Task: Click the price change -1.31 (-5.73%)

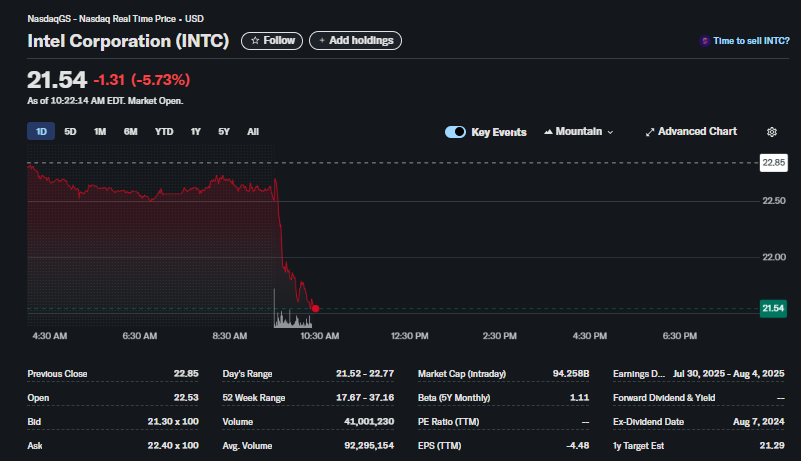Action: [x=142, y=80]
